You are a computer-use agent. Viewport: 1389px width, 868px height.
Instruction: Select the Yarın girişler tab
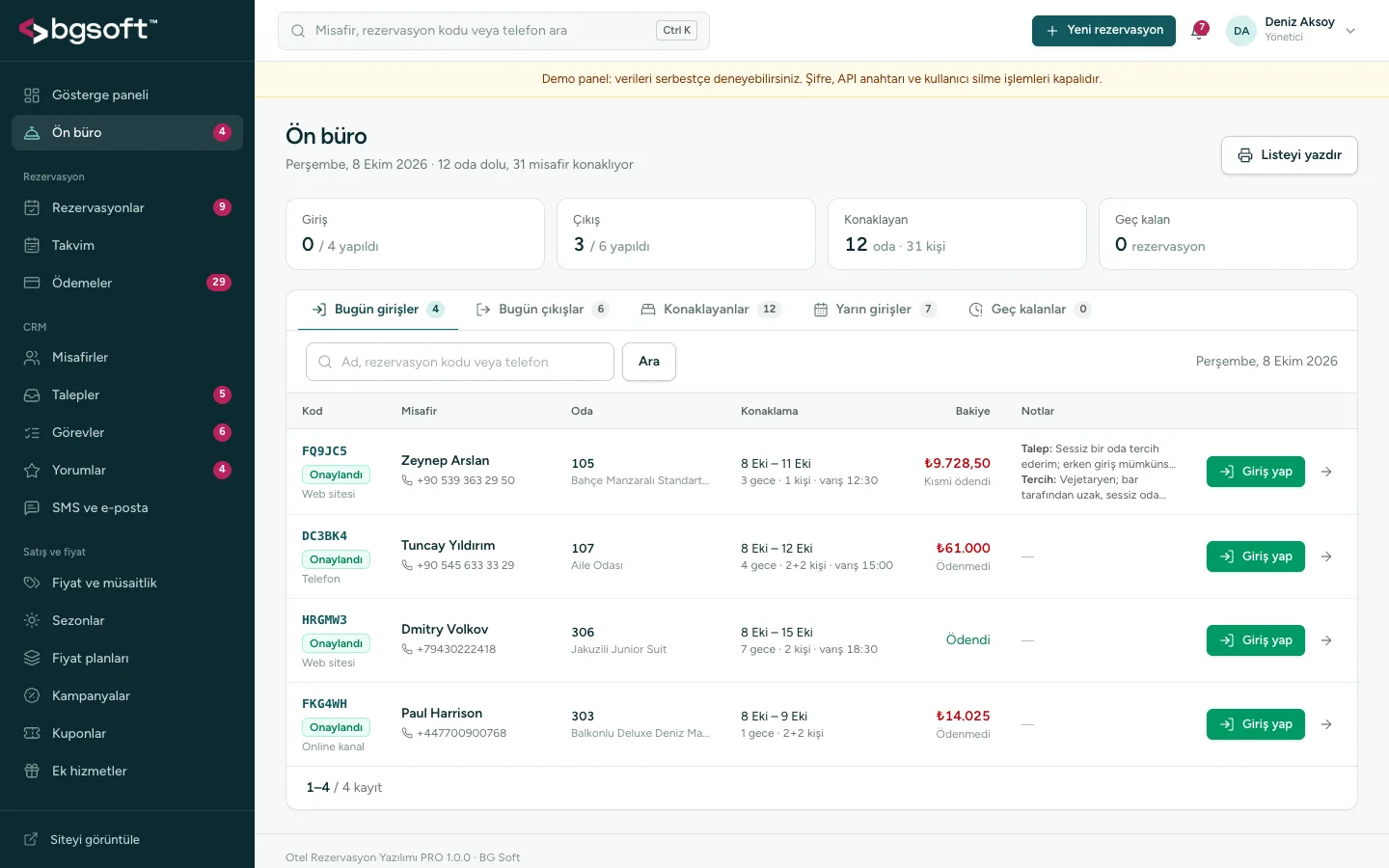coord(875,310)
